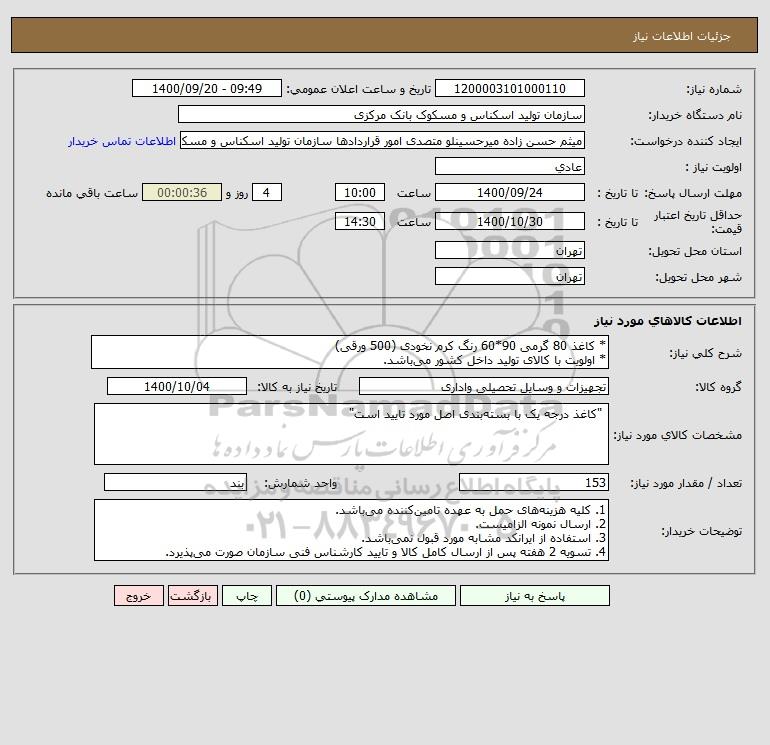Click the توضیحات خریدار label
The image size is (770, 745).
point(702,531)
